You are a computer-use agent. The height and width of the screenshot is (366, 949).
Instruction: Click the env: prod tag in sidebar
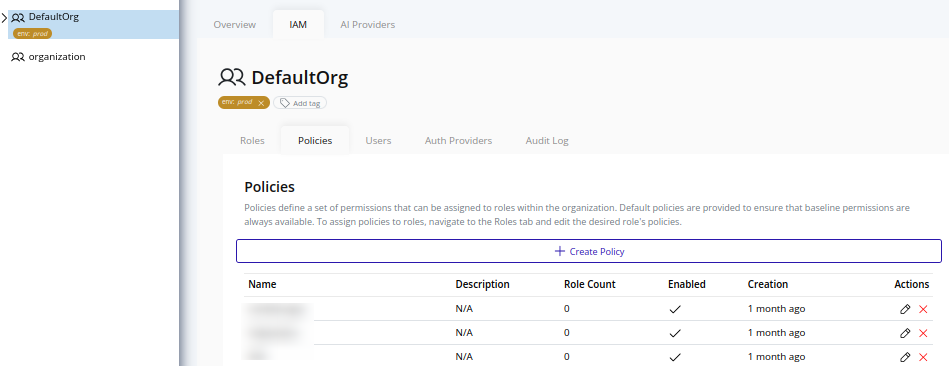(x=32, y=33)
